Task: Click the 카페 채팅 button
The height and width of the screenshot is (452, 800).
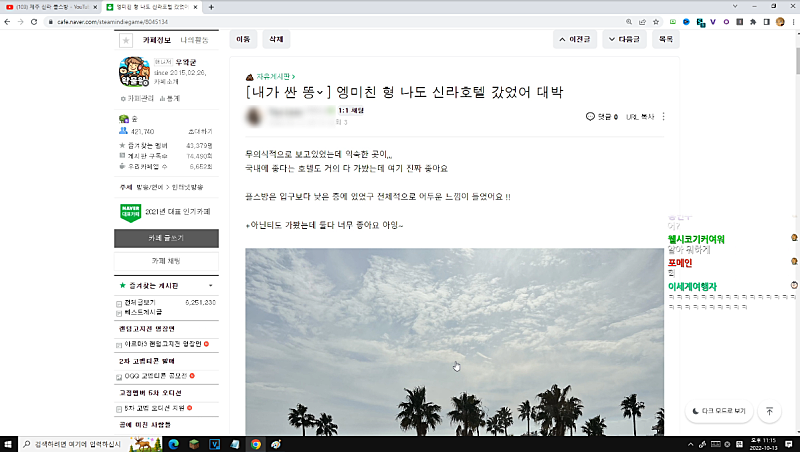Action: 166,261
